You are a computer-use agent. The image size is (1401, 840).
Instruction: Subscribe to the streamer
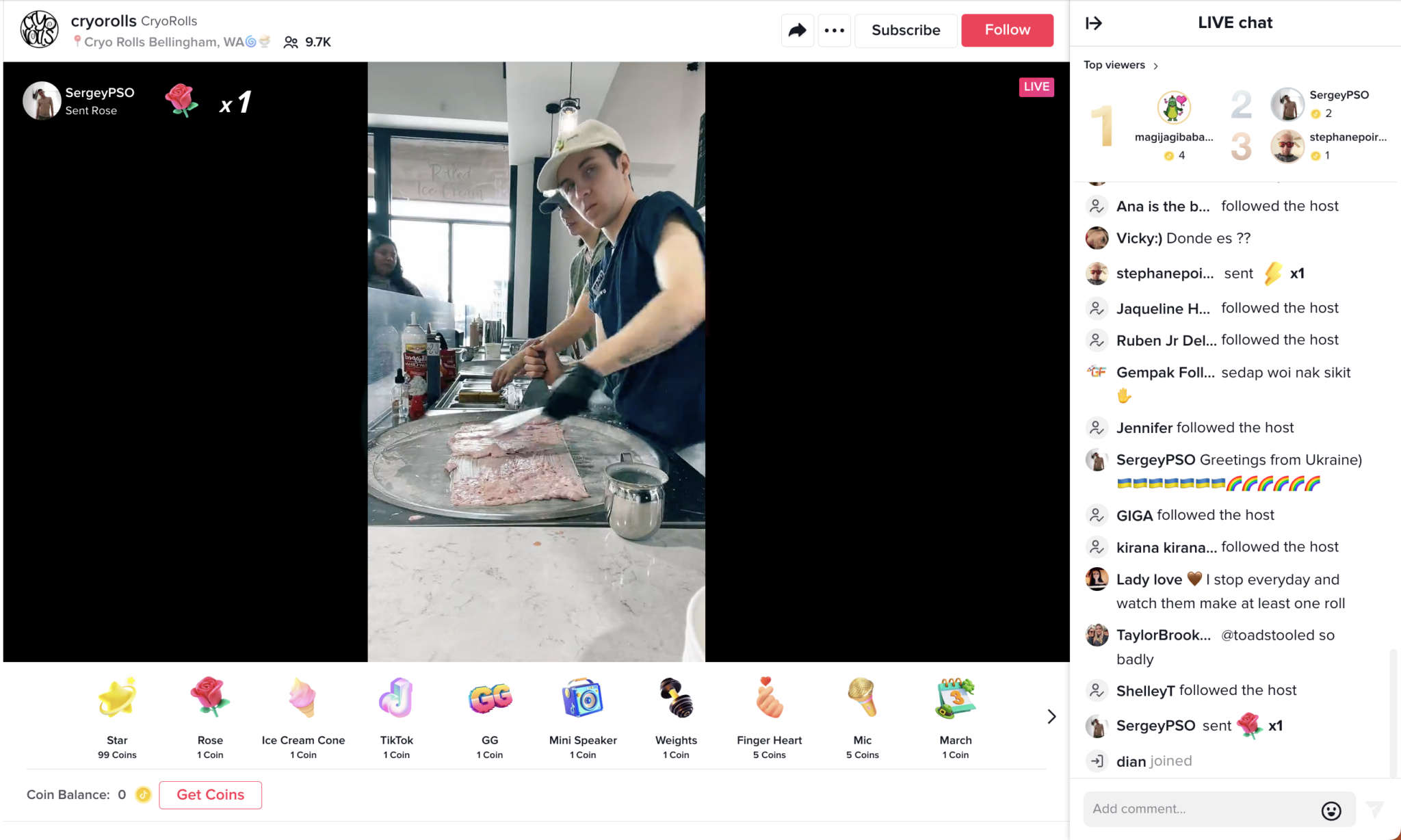point(906,30)
